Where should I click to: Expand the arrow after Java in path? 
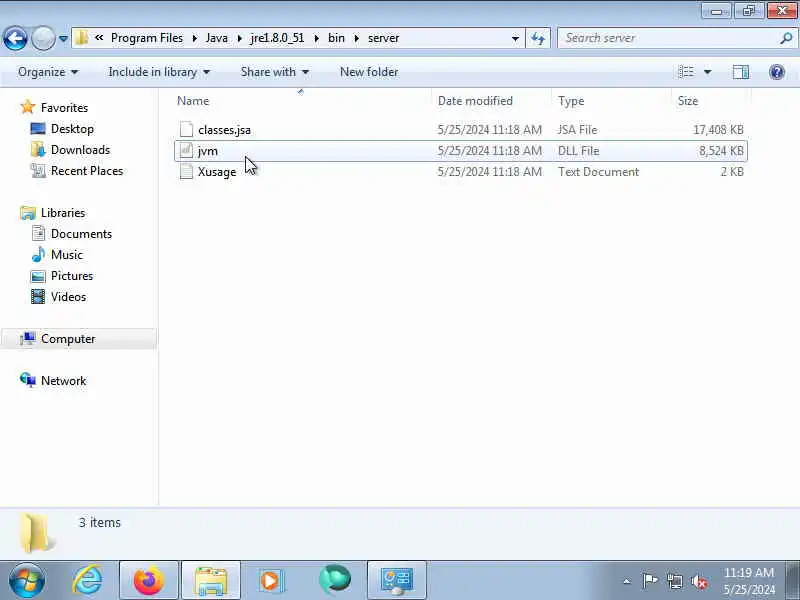pyautogui.click(x=239, y=38)
